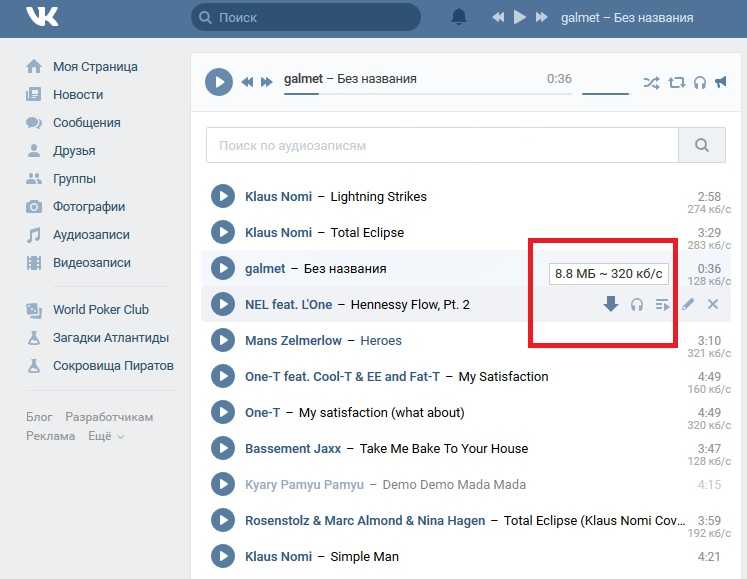Go to next track in audio player panel
The image size is (747, 579).
[266, 82]
